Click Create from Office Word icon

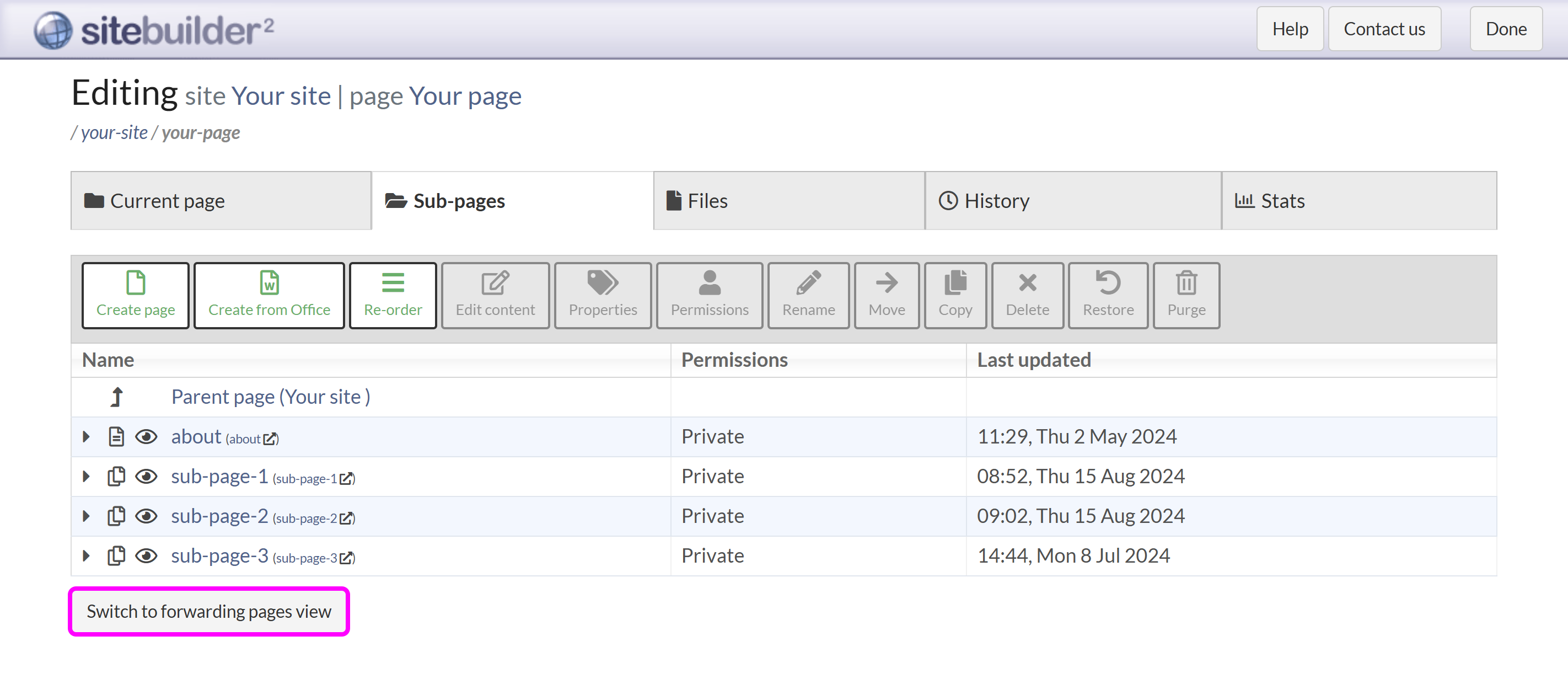tap(269, 295)
